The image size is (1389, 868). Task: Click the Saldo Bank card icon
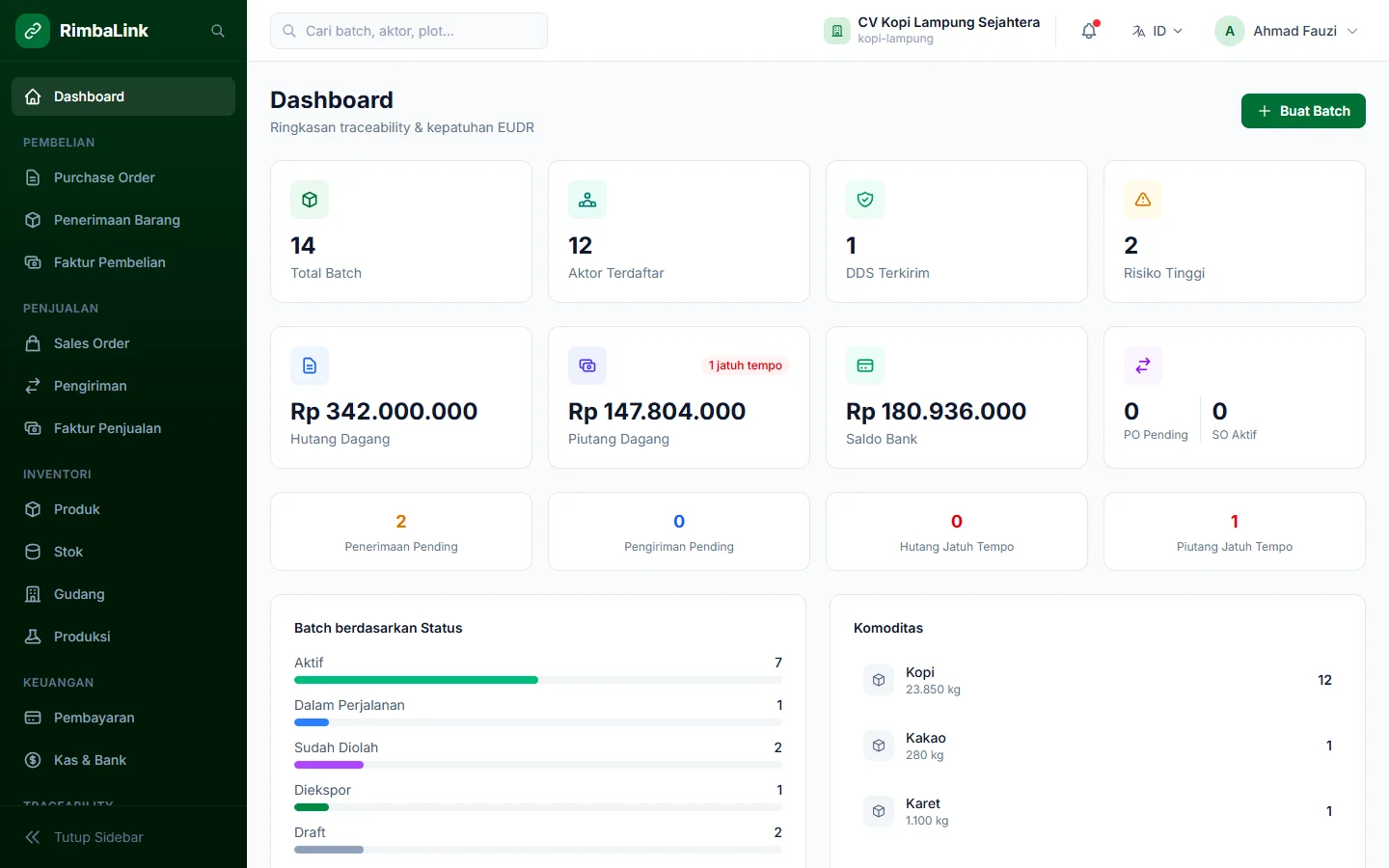(865, 366)
